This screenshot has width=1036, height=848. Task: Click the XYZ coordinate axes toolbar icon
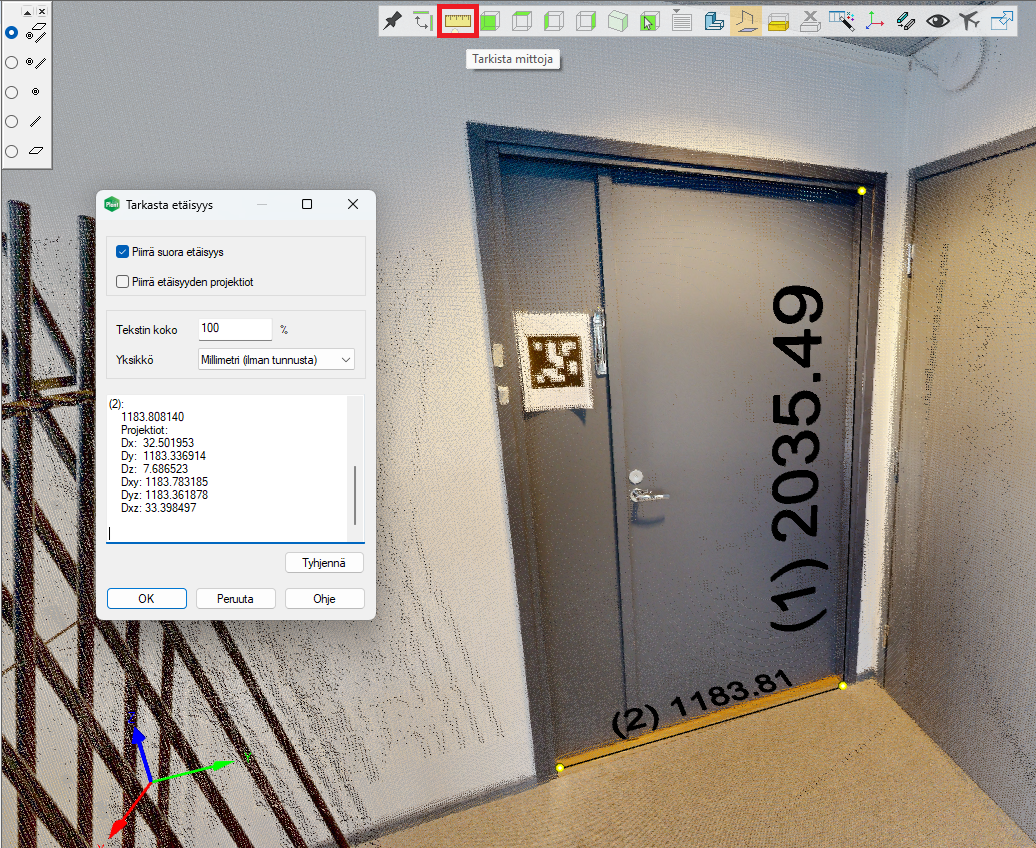pyautogui.click(x=874, y=21)
